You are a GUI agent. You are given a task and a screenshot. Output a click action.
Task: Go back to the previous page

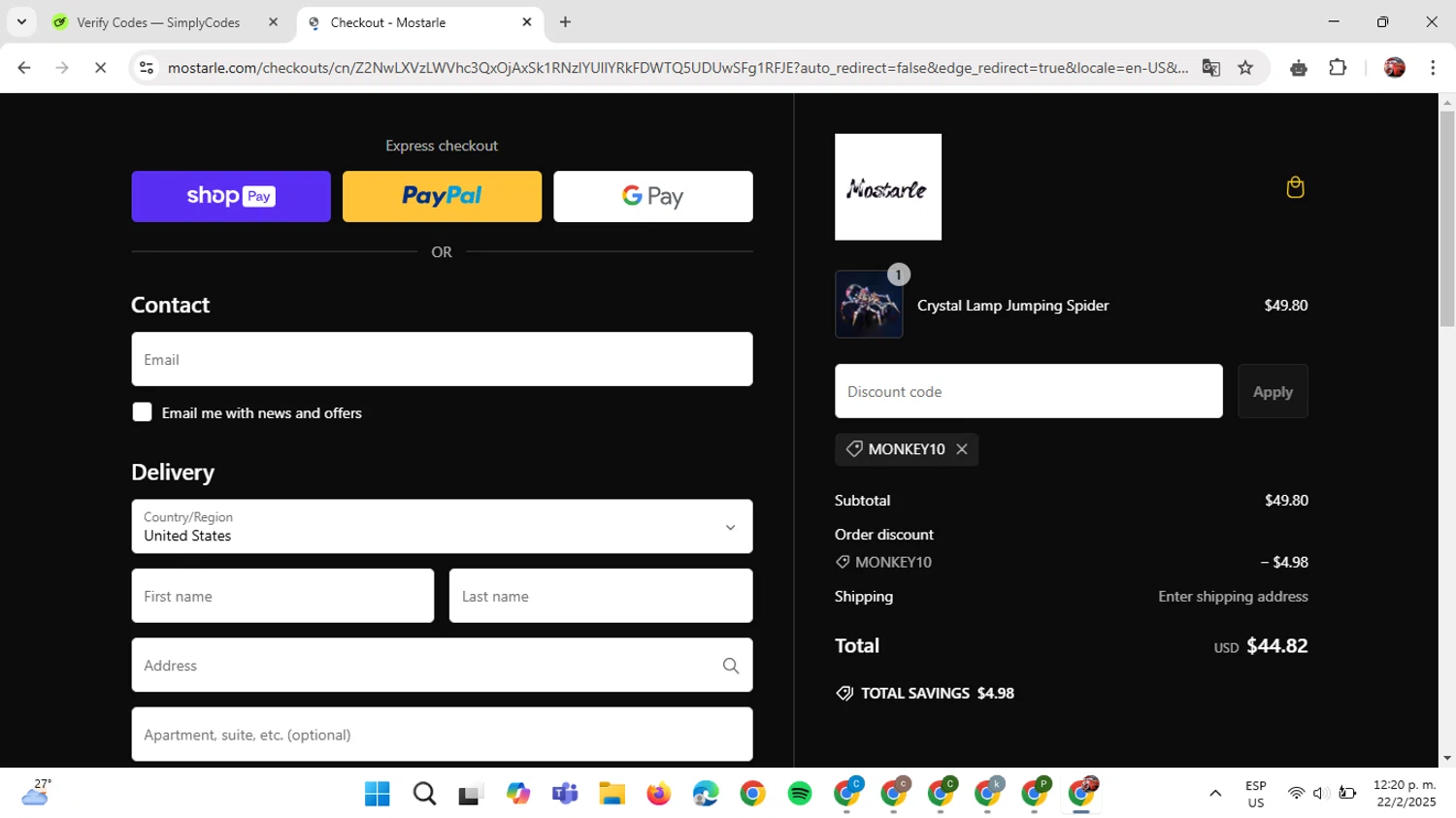[x=24, y=68]
